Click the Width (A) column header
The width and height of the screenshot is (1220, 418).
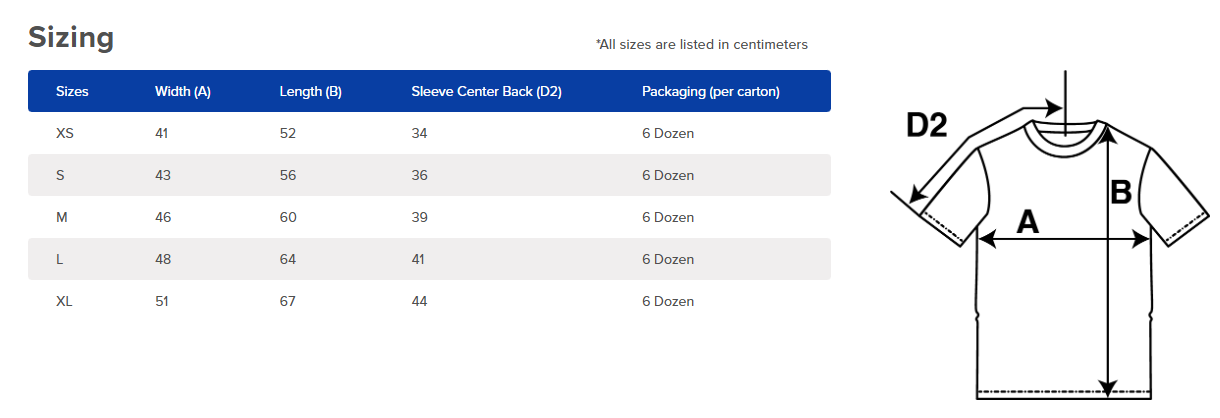[x=182, y=91]
